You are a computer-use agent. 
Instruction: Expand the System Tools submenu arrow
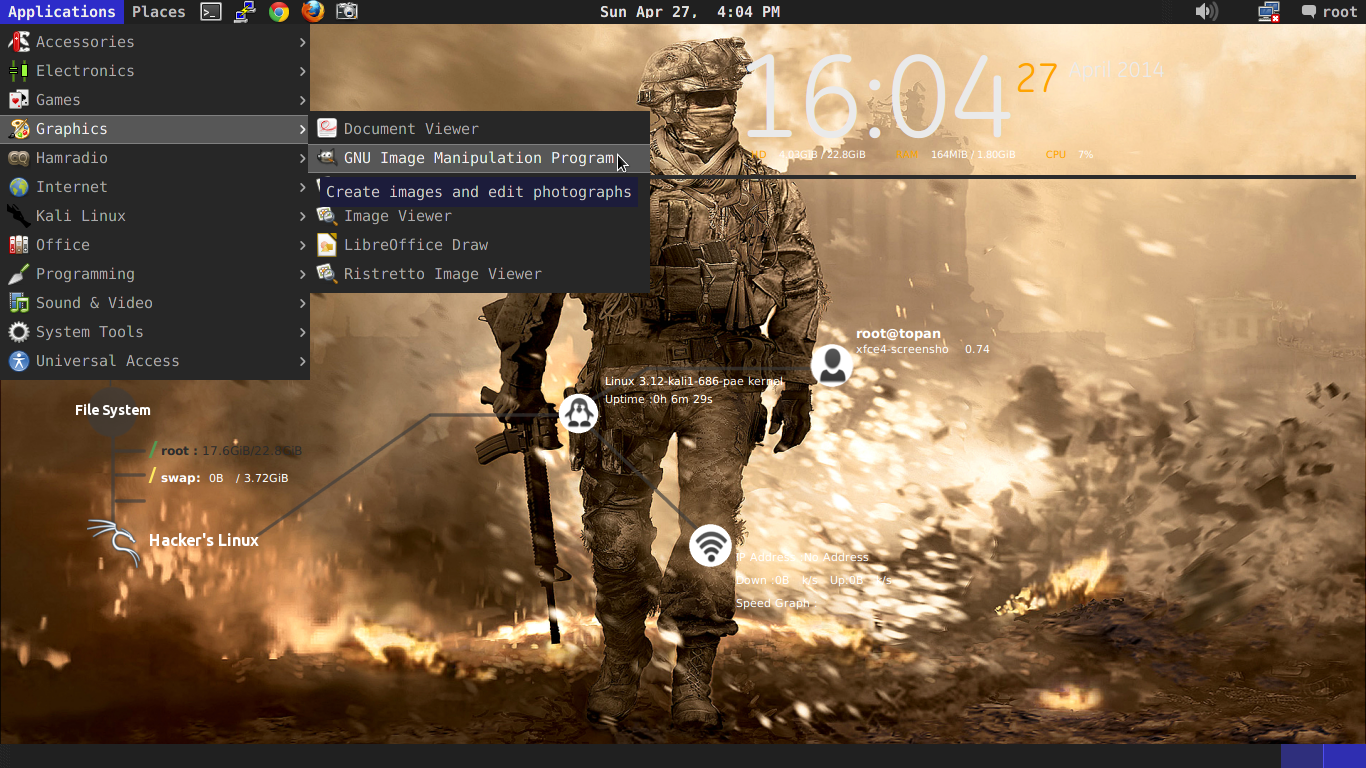click(x=302, y=332)
